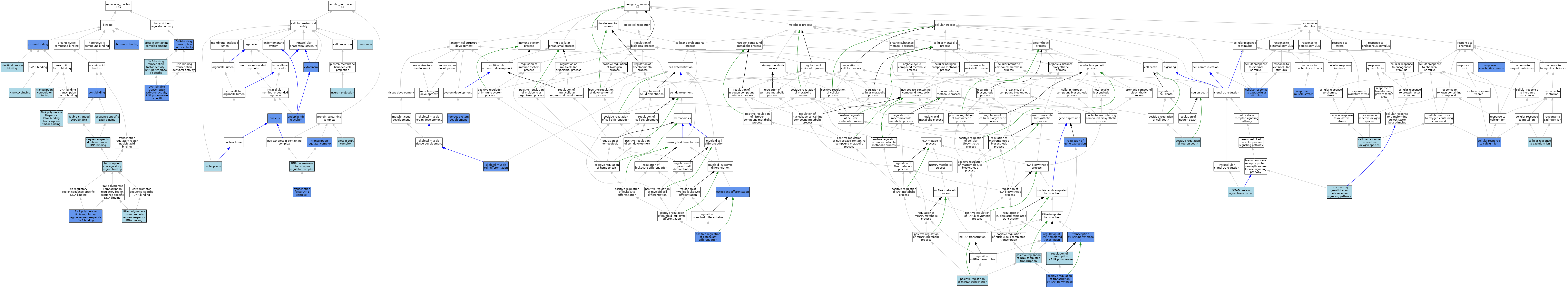
Task: Select the 'nucleoplasm' node
Action: (213, 166)
